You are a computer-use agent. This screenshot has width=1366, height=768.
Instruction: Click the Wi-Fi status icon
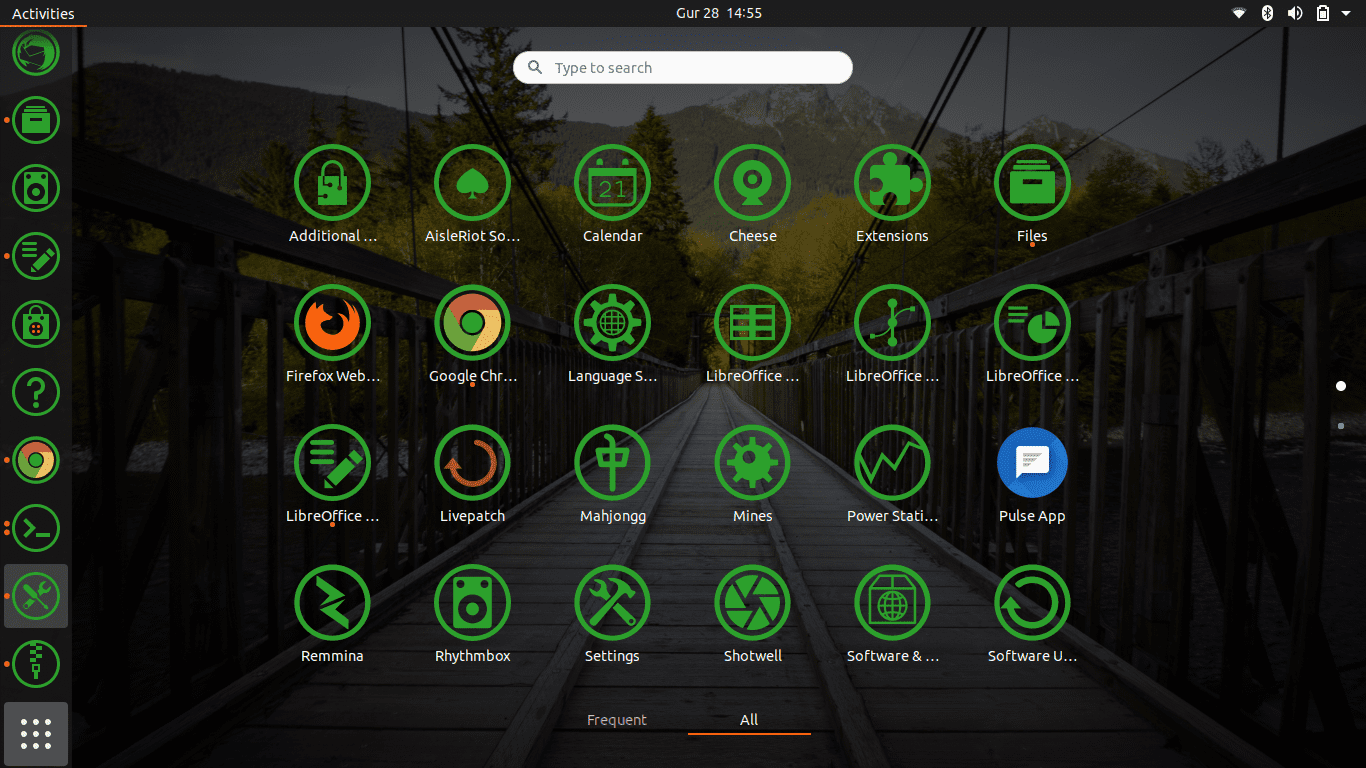pos(1239,13)
